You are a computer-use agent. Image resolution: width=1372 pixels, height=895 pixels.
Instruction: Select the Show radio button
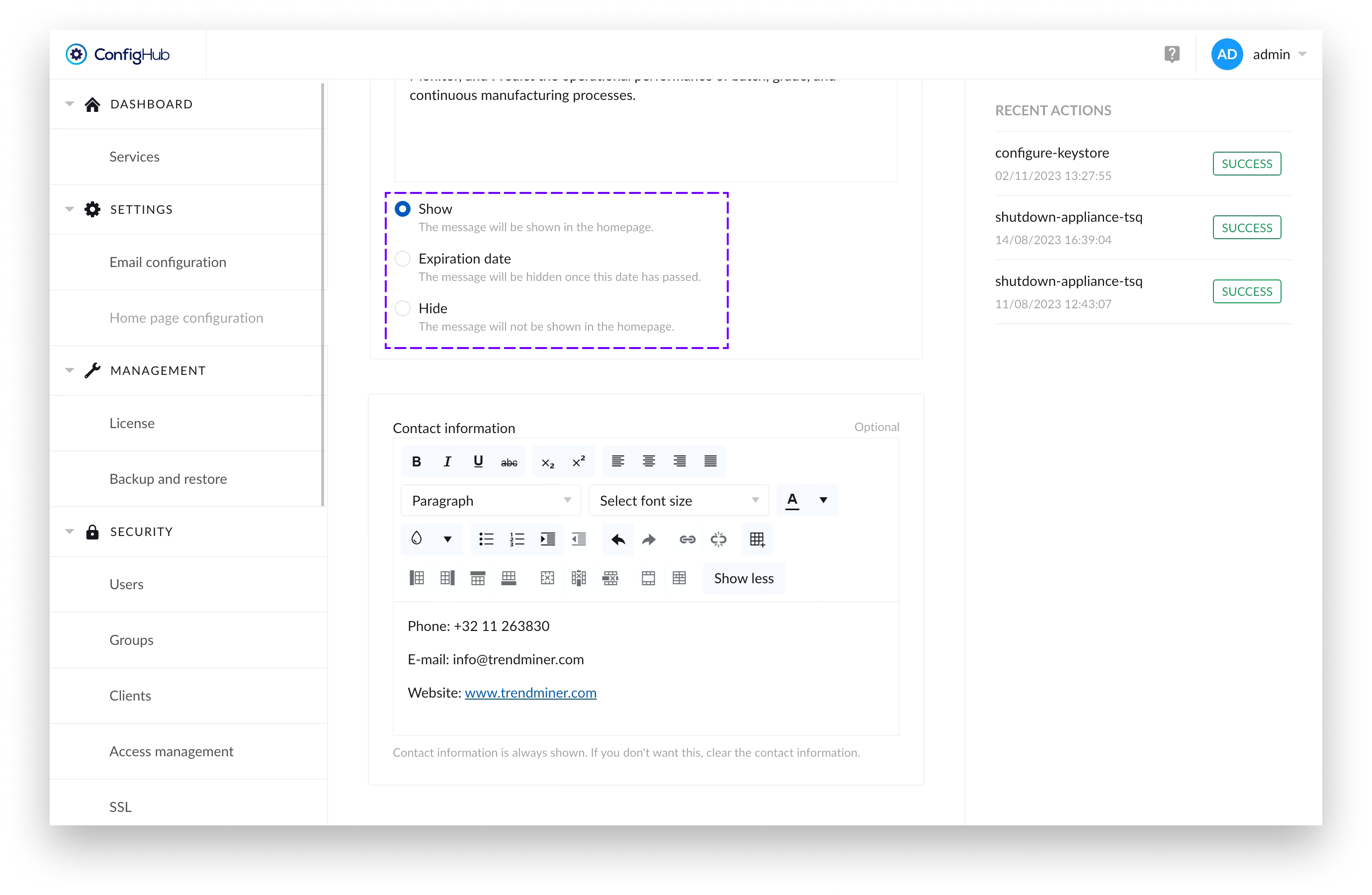tap(402, 209)
